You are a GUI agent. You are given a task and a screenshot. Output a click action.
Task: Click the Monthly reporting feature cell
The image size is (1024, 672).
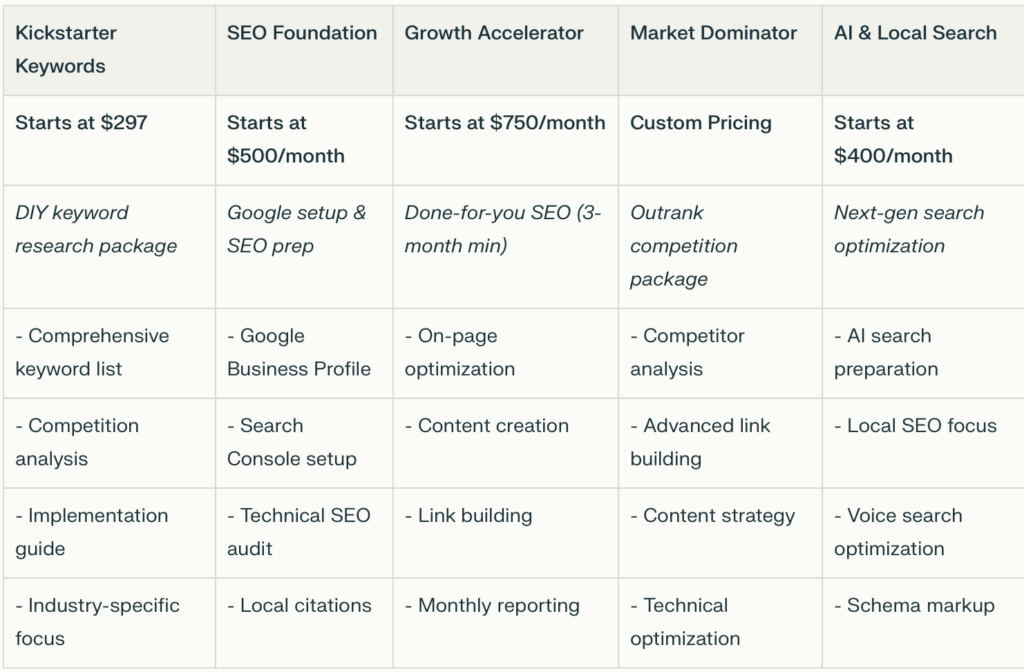[492, 606]
